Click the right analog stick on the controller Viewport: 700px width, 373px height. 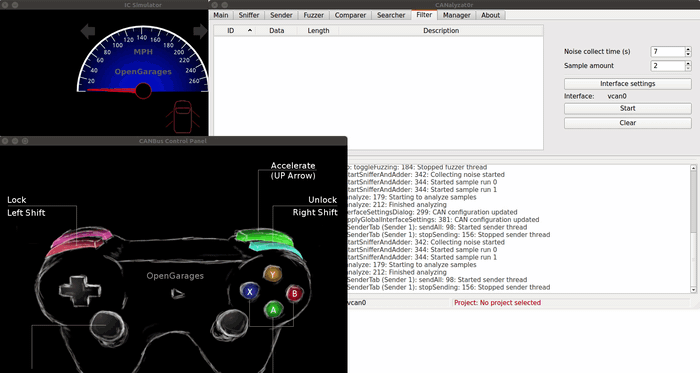(x=230, y=325)
